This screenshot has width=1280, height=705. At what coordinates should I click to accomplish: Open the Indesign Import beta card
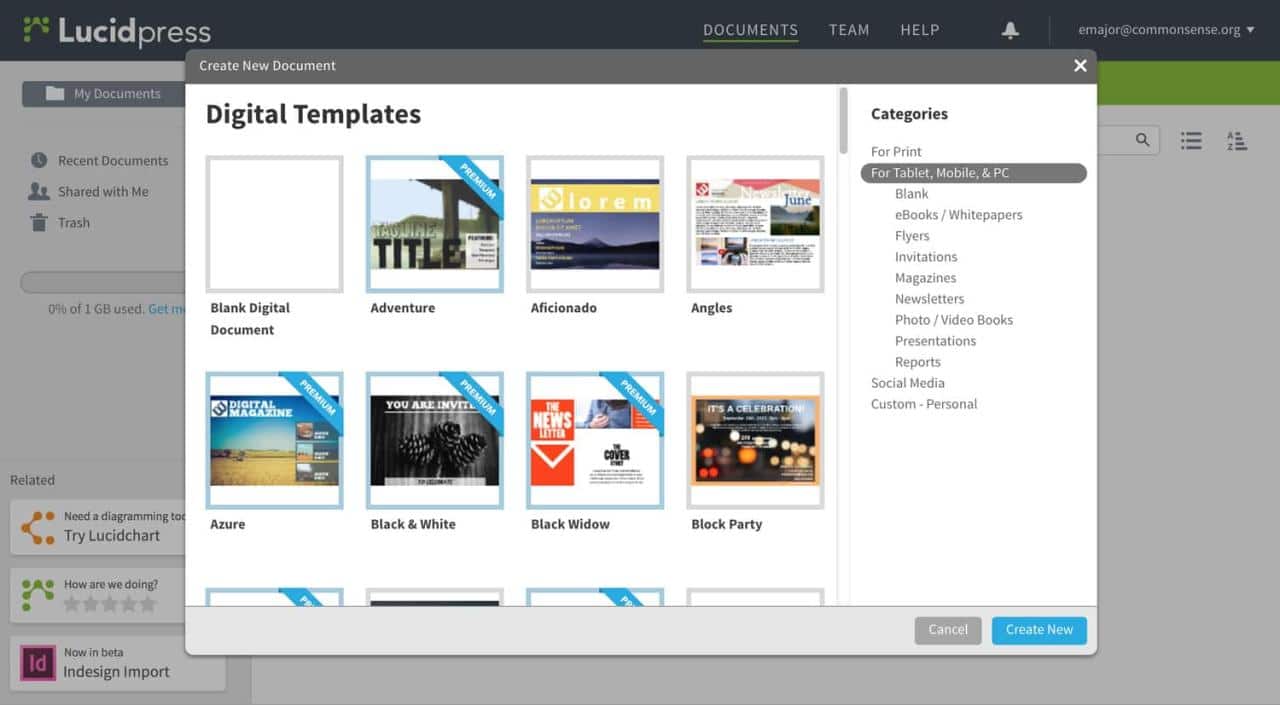115,663
